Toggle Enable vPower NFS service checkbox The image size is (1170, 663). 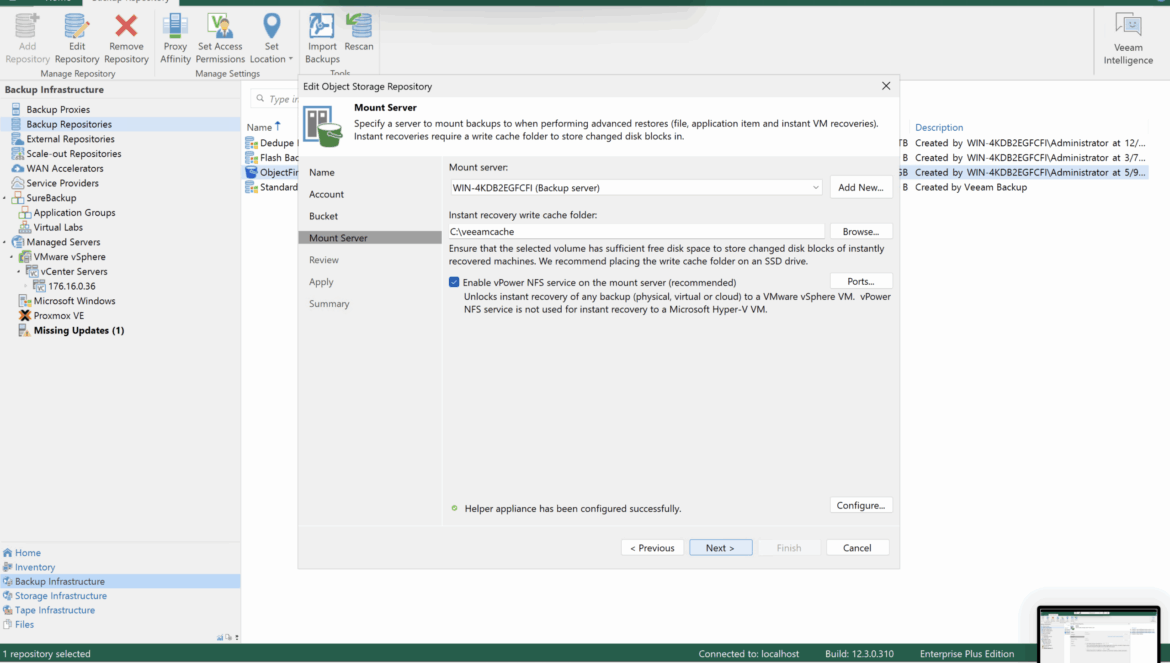click(454, 282)
